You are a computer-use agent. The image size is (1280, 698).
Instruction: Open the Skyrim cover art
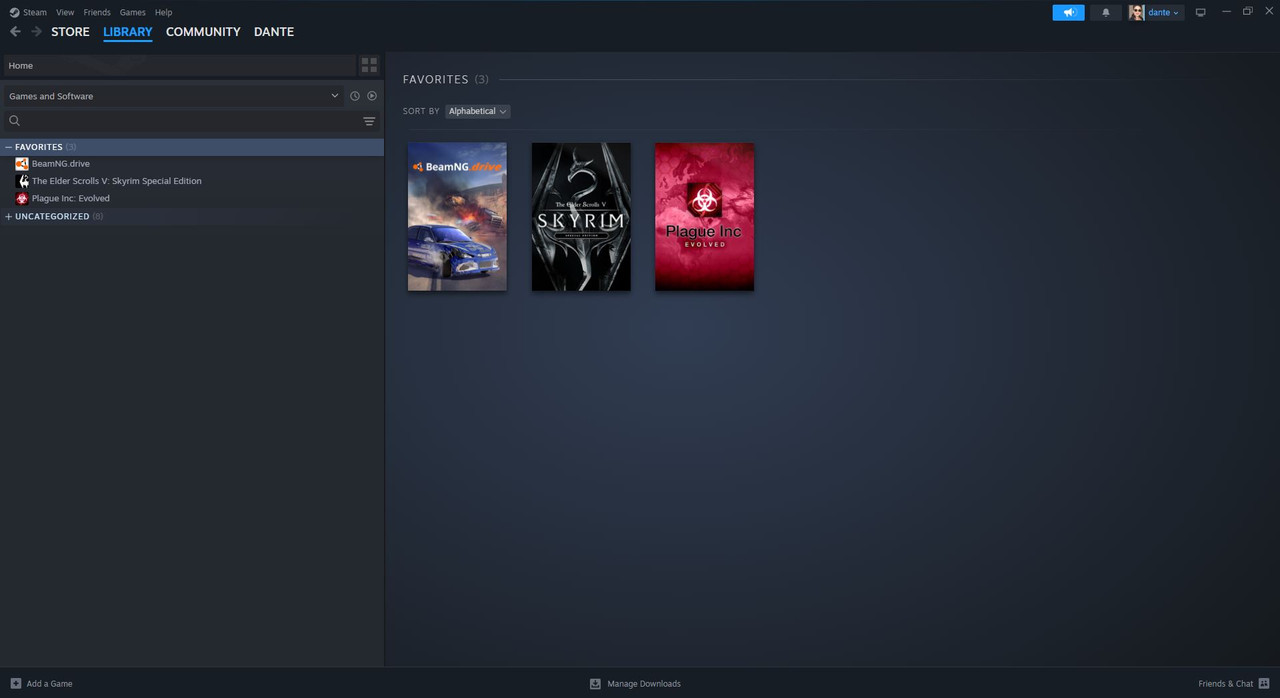(x=581, y=217)
